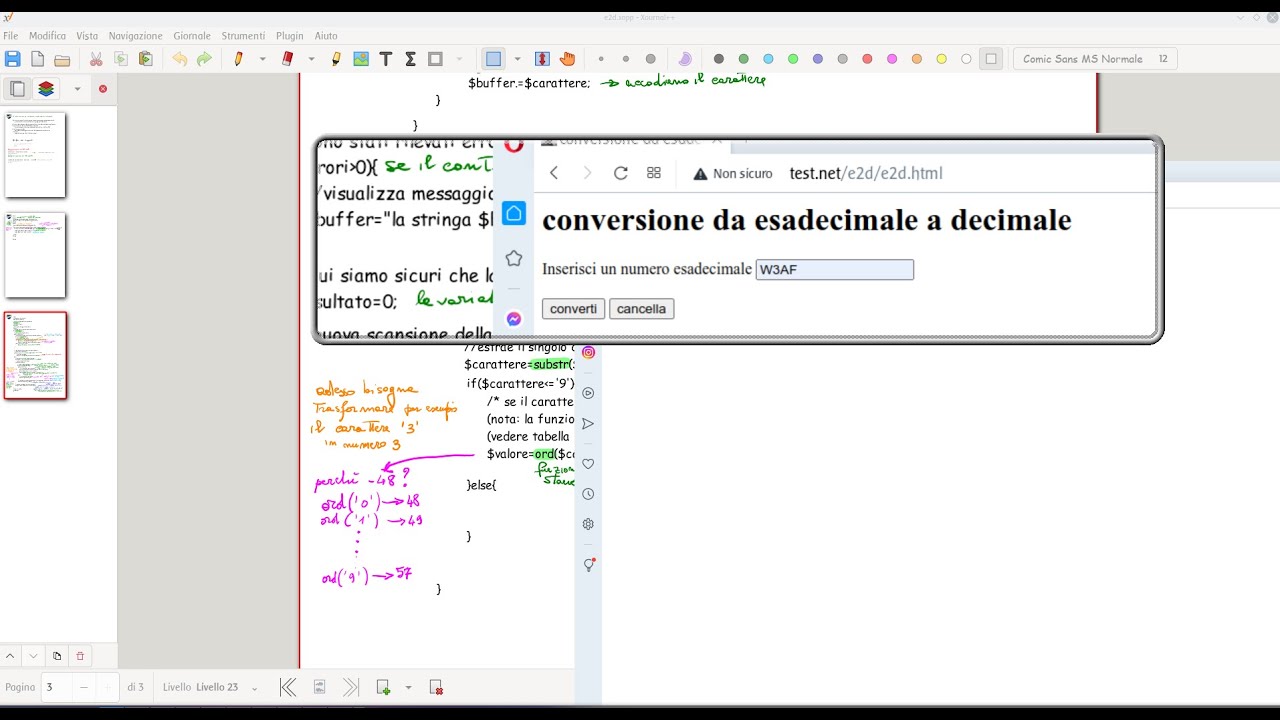Image resolution: width=1280 pixels, height=720 pixels.
Task: Delete the selected page via trash icon
Action: (x=80, y=656)
